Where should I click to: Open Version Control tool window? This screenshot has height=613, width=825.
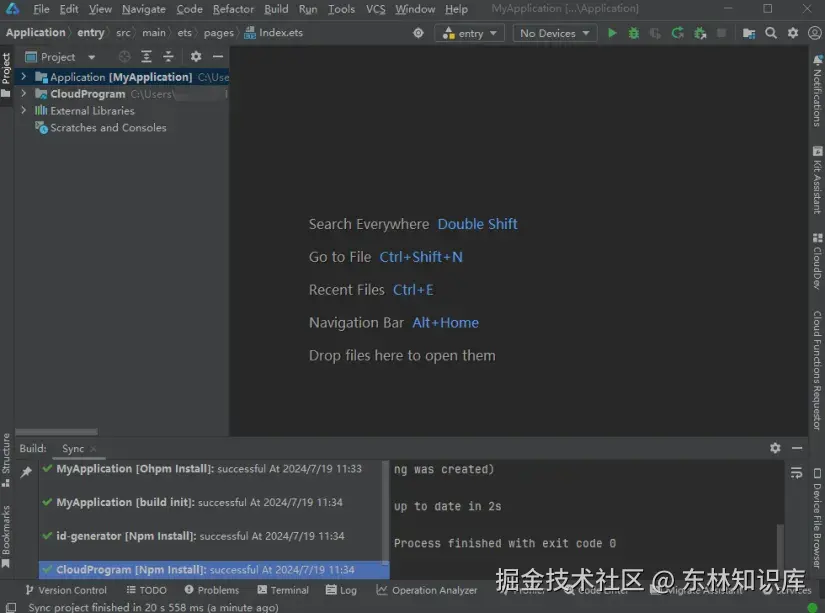pos(66,590)
